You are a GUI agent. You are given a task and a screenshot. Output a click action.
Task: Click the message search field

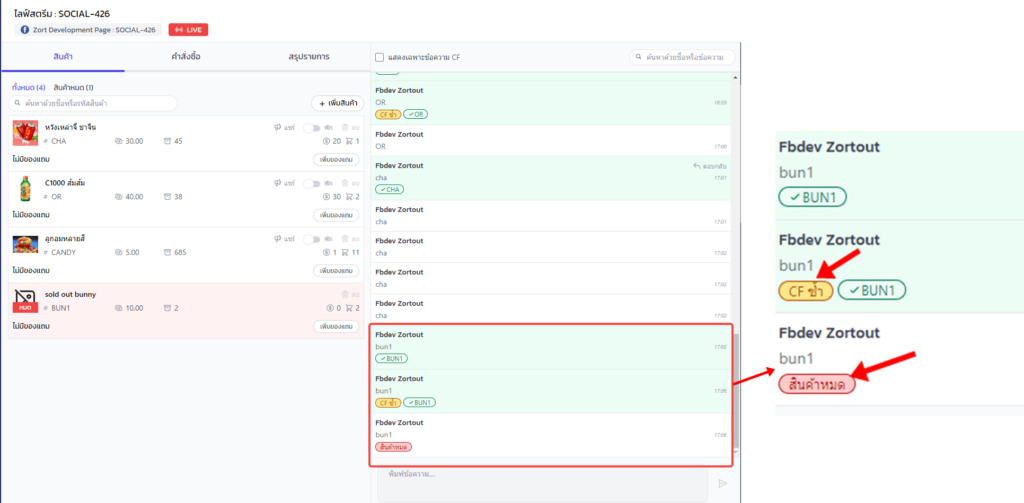pyautogui.click(x=684, y=57)
